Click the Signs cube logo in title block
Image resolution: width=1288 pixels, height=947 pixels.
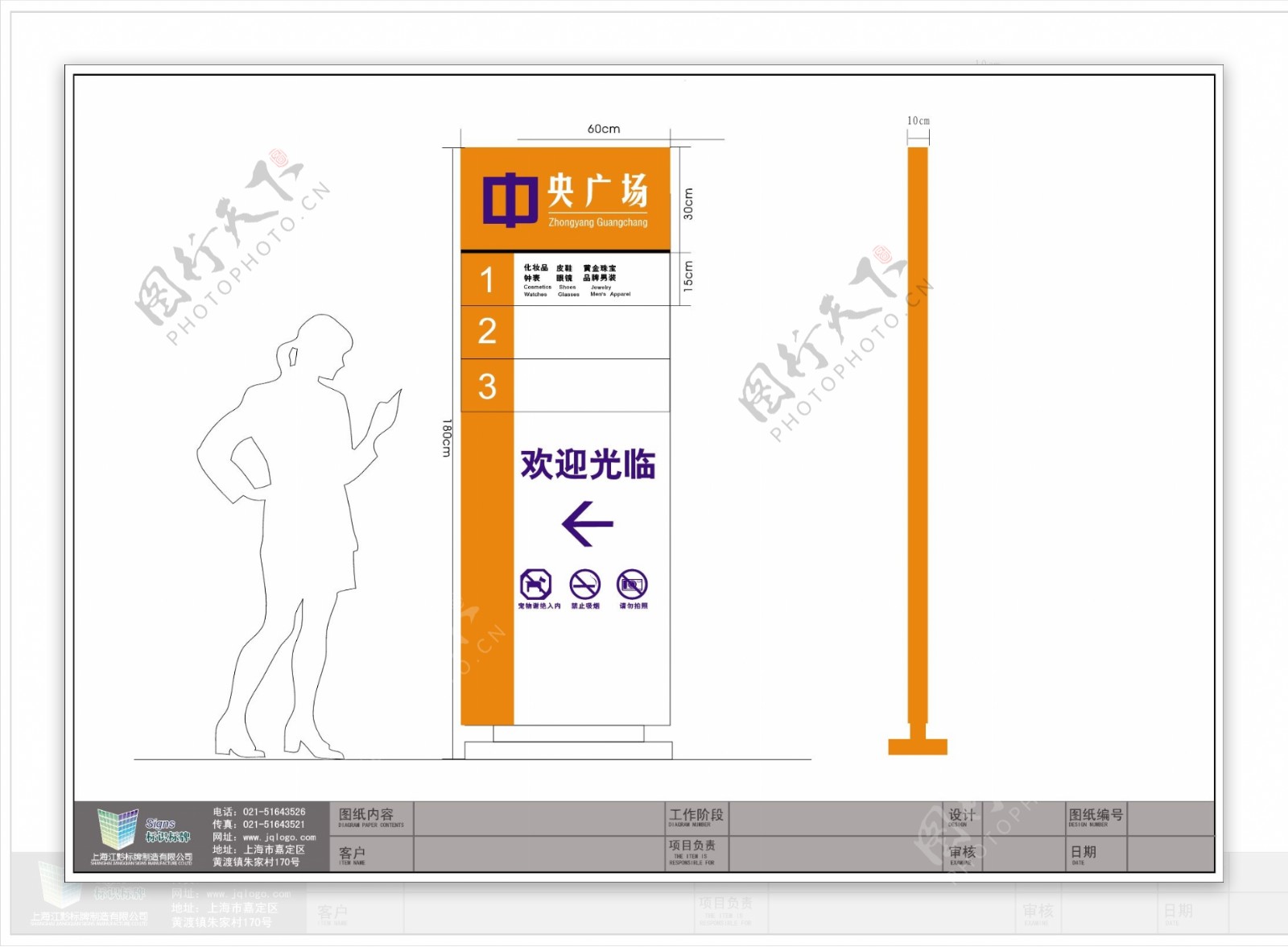point(118,829)
